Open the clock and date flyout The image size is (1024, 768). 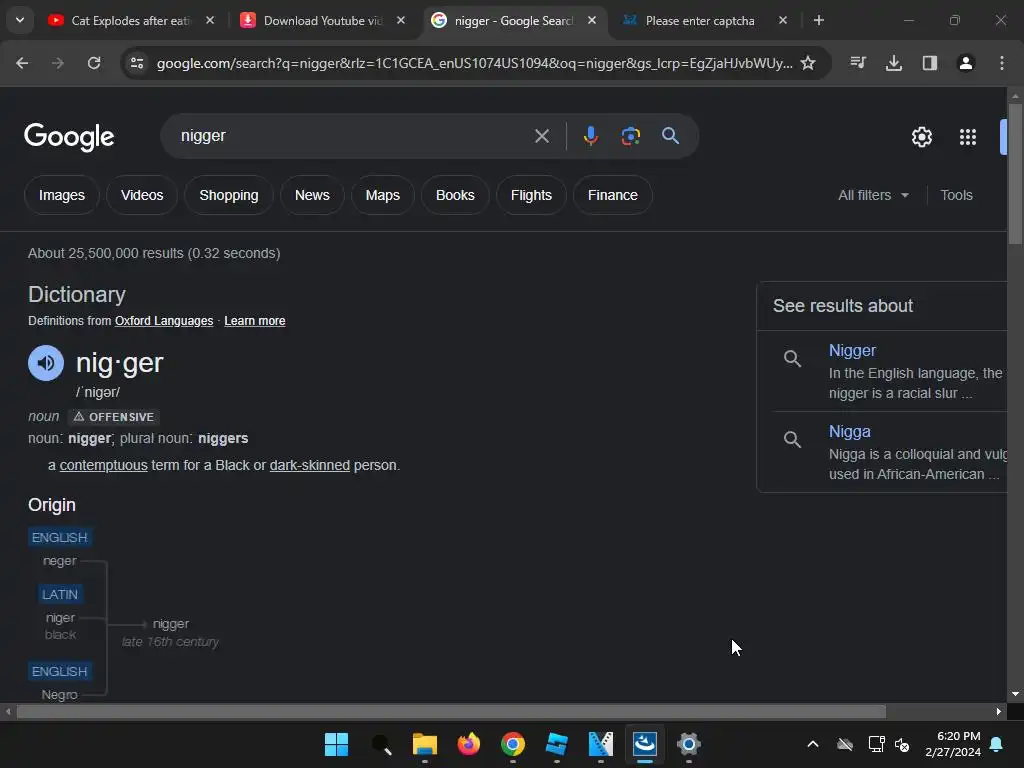coord(953,744)
